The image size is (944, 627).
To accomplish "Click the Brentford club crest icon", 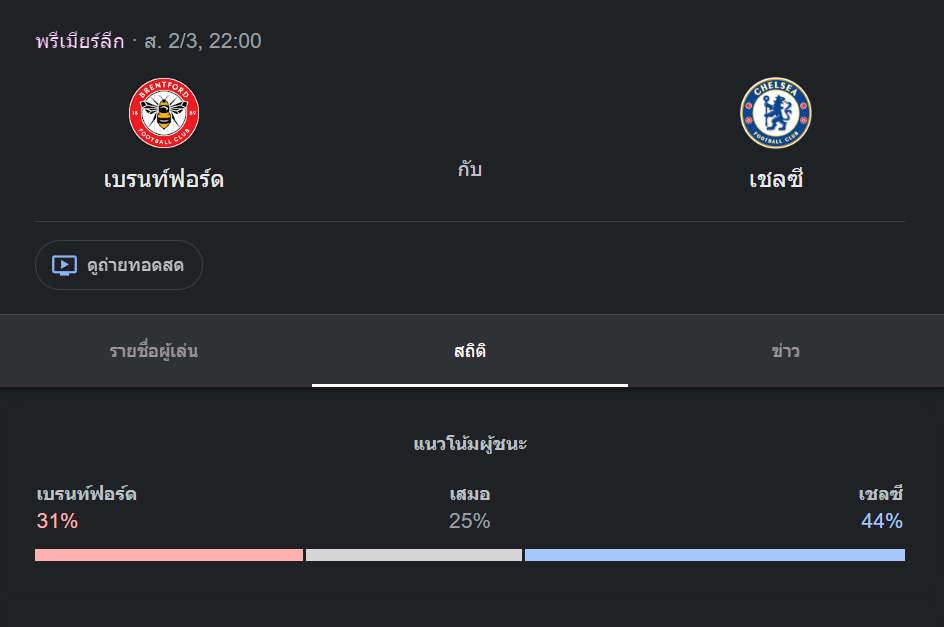I will point(163,113).
